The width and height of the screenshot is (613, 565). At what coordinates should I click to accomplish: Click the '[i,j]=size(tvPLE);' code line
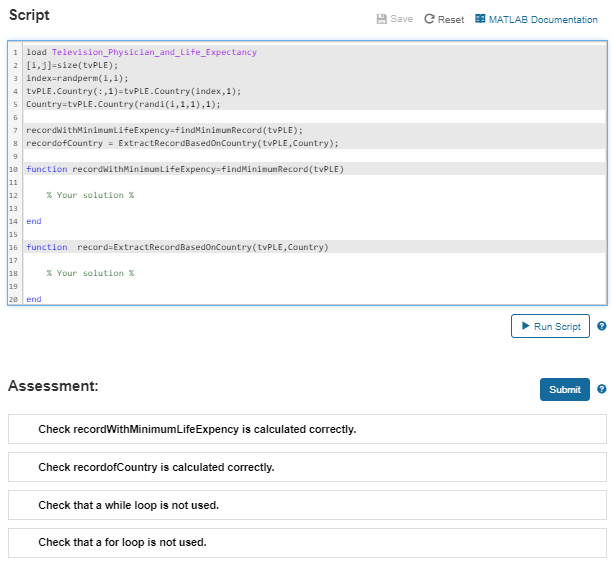point(72,65)
